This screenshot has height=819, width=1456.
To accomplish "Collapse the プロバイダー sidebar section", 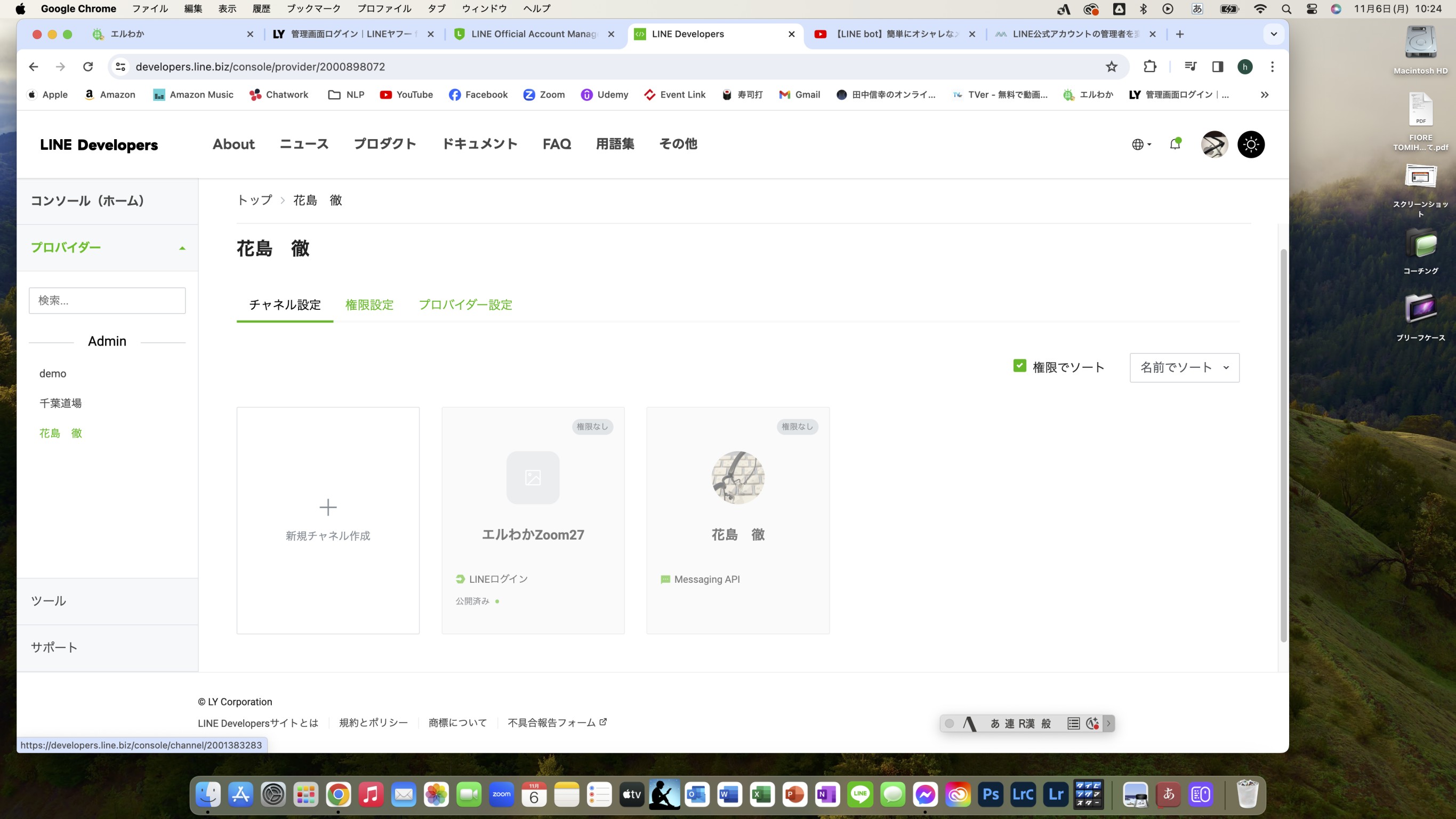I will pos(107,247).
